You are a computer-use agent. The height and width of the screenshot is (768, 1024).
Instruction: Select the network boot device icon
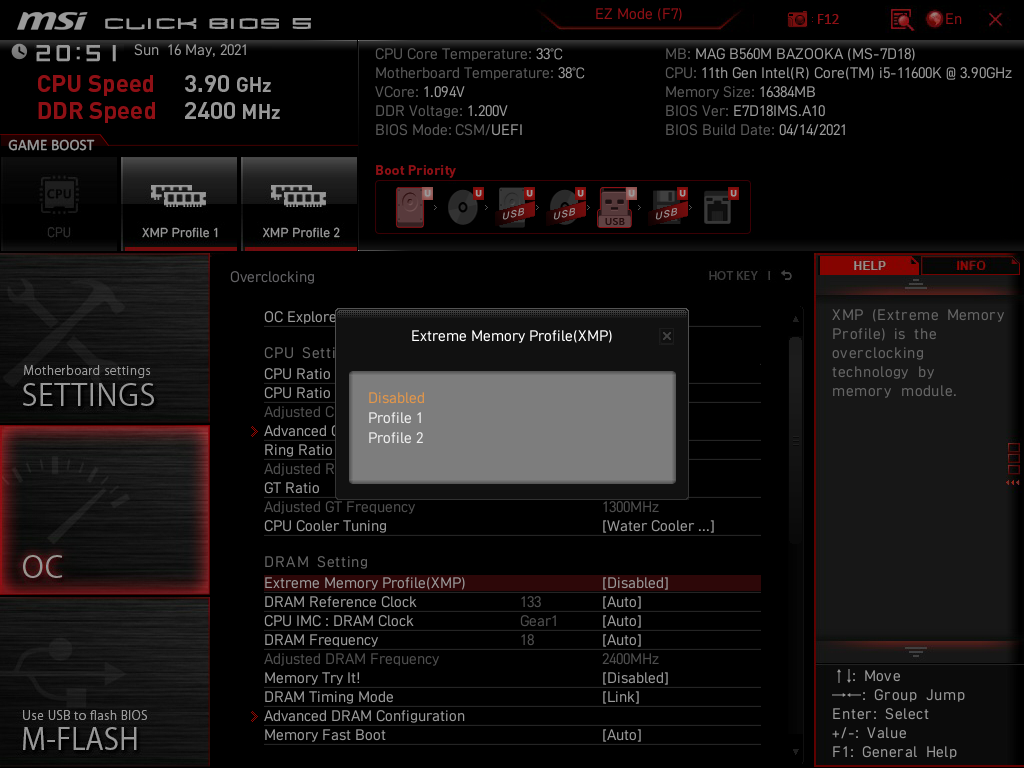pos(720,207)
